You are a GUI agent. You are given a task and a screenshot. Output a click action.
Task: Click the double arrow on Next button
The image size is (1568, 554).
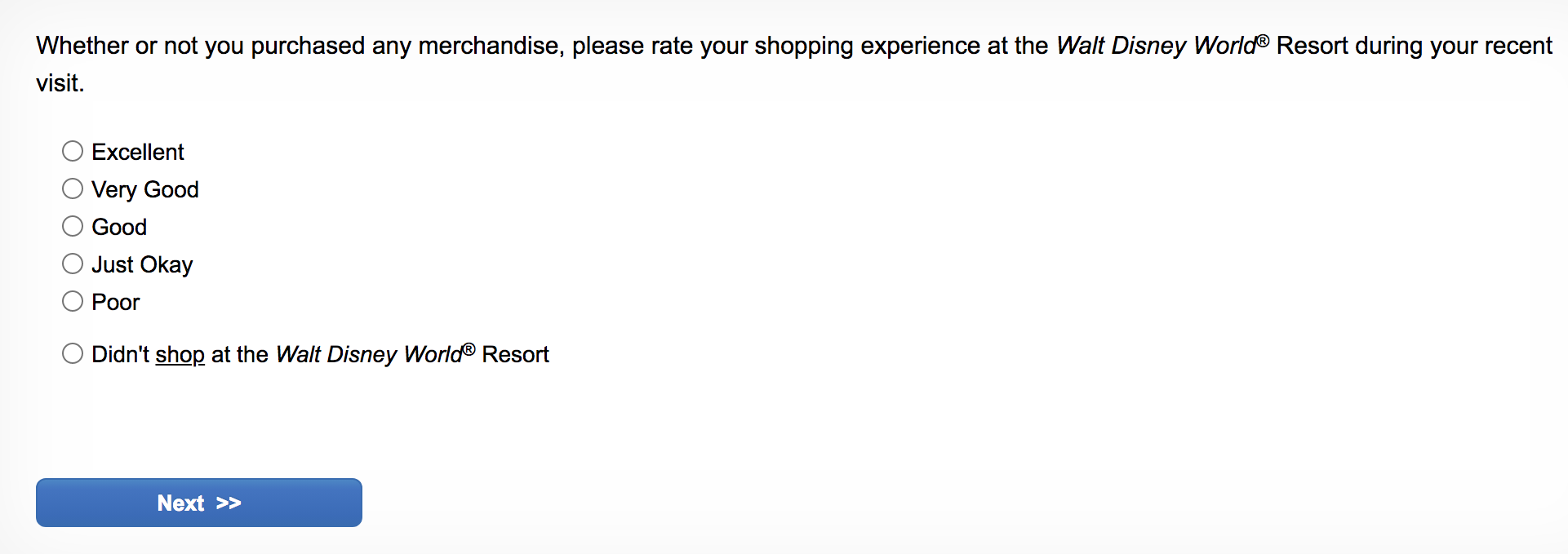pos(229,503)
